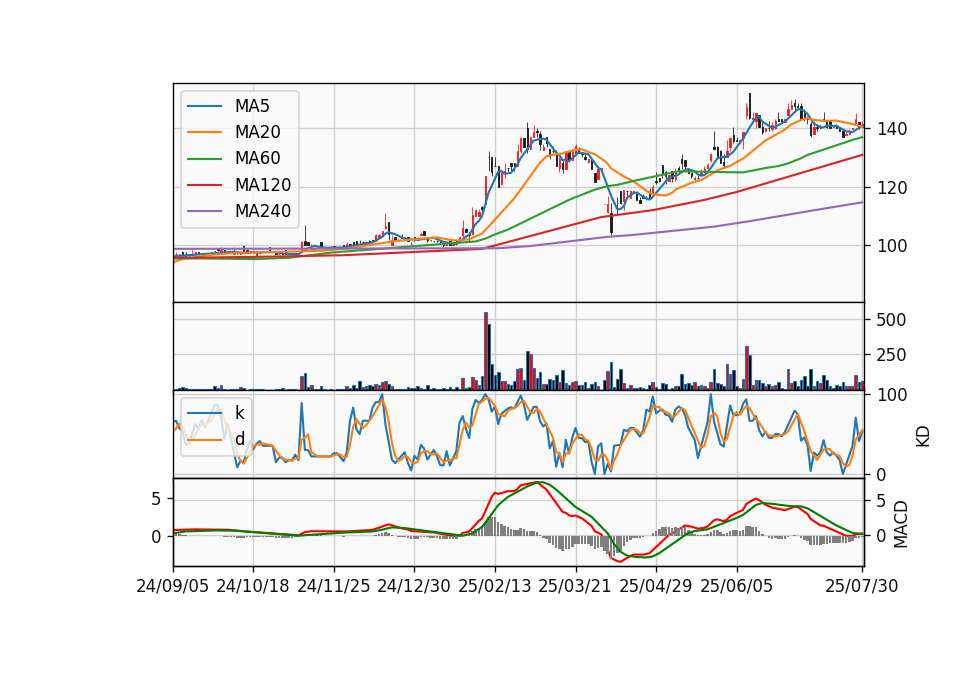
Task: Click the MA240 legend label
Action: click(263, 211)
